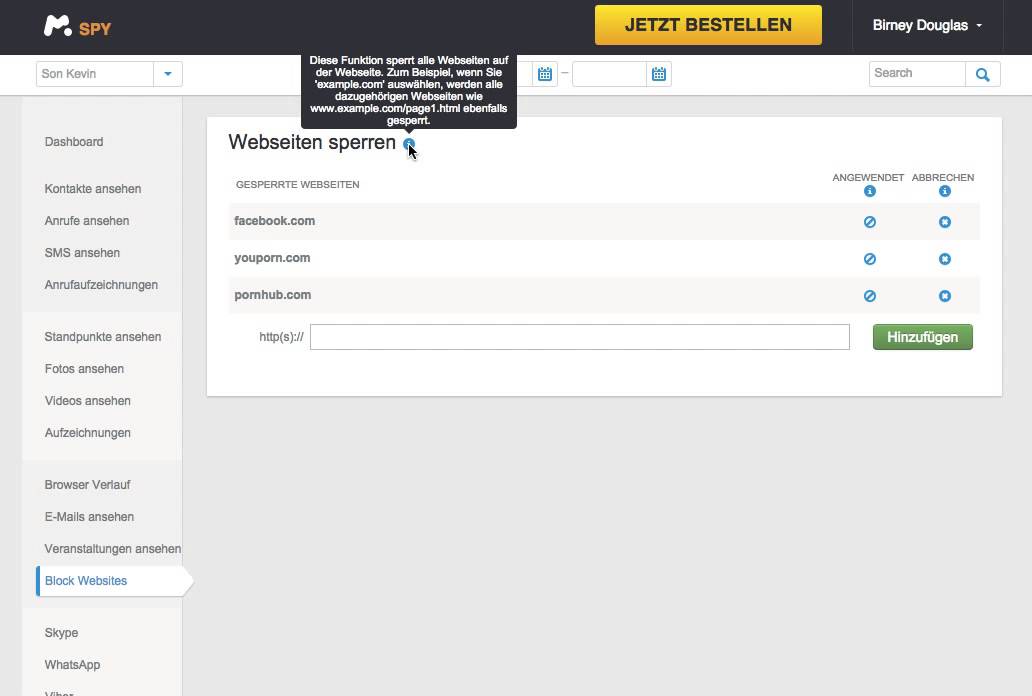Screen dimensions: 1032x696
Task: Click the ANGEWENDET column header
Action: [868, 177]
